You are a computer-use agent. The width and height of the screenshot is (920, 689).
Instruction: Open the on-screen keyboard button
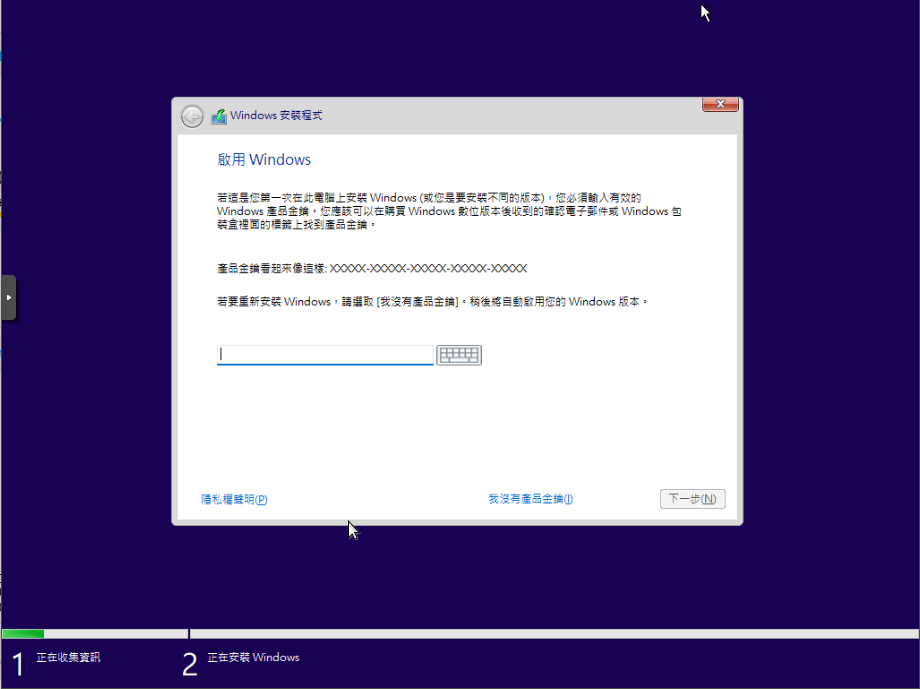coord(459,355)
